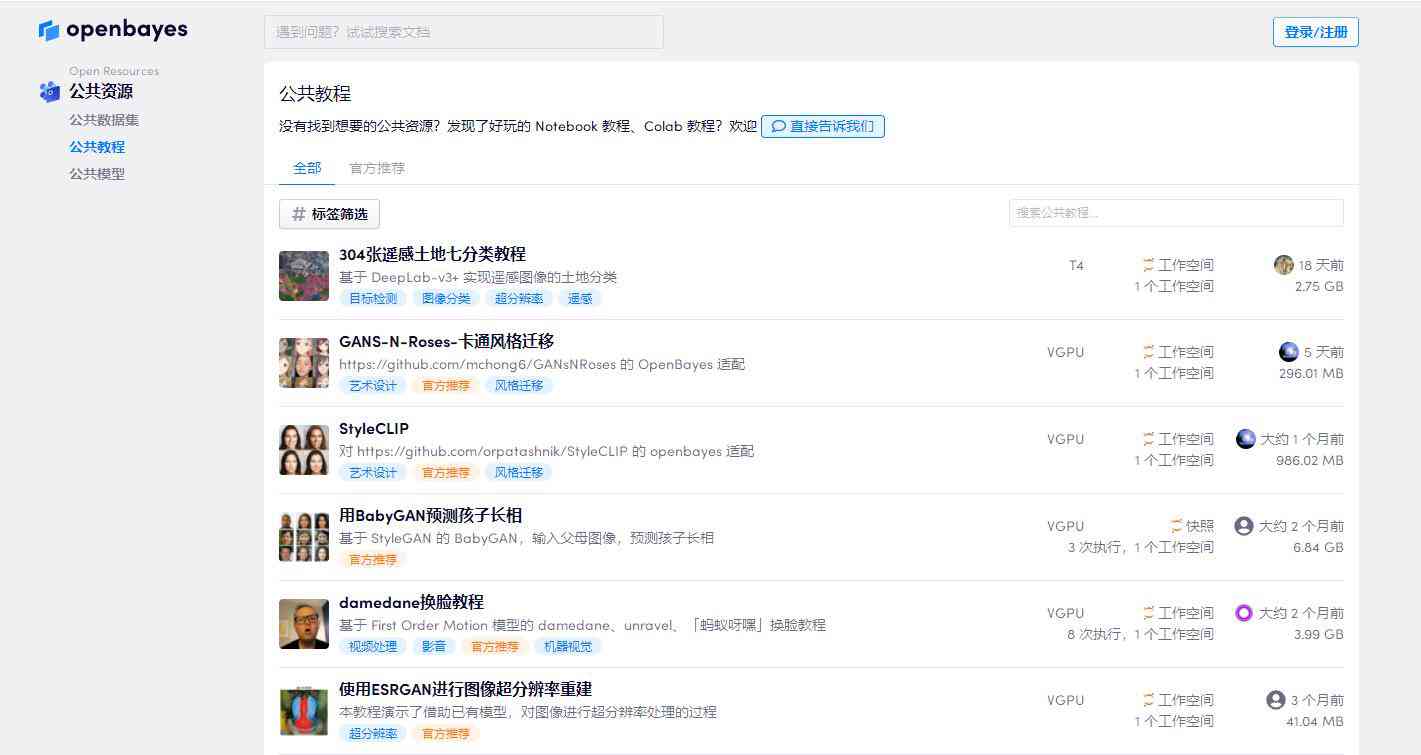The image size is (1421, 755).
Task: Open damedane换脸教程 tutorial title
Action: pos(411,602)
